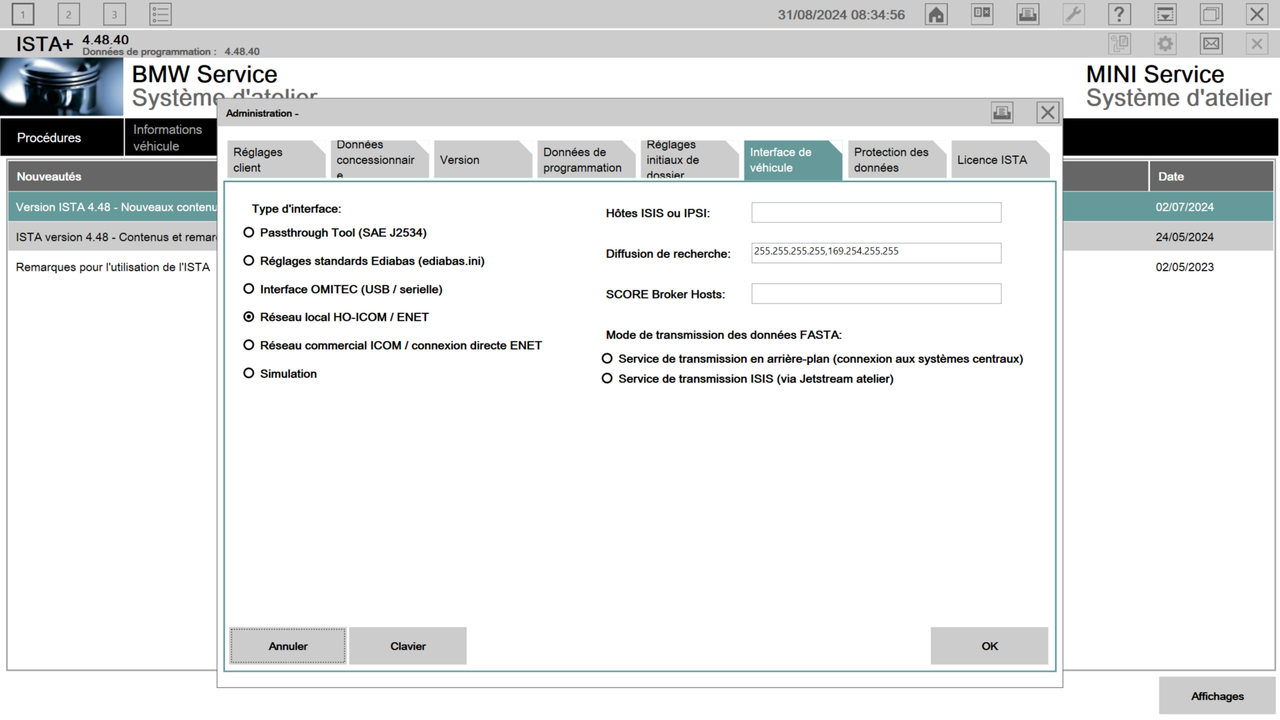Select Interface OMITEC (USB / serielle)

pyautogui.click(x=249, y=288)
